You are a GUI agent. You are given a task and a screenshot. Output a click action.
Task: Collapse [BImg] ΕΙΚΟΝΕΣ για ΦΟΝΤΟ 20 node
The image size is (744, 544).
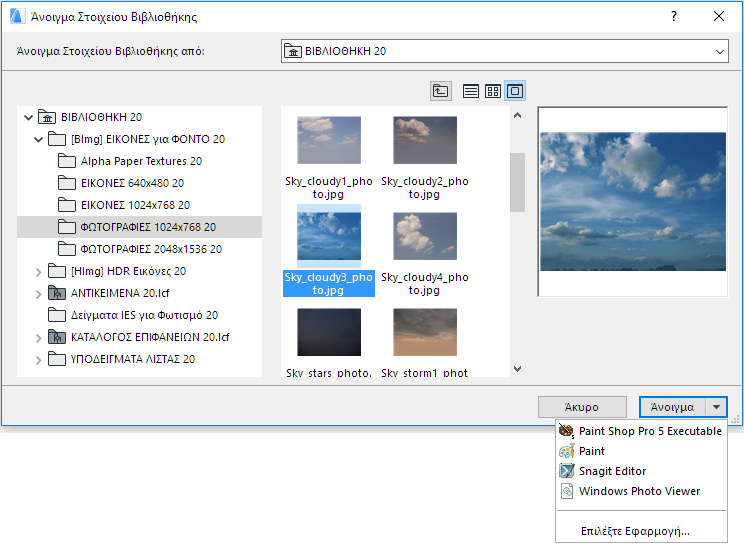[x=38, y=140]
